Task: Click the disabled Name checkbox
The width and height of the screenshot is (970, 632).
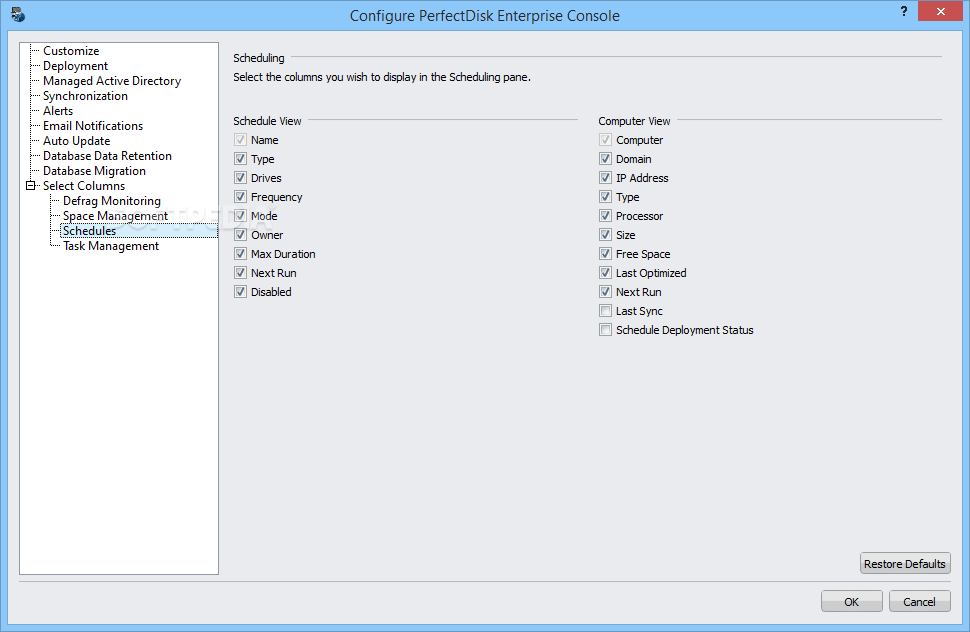Action: pyautogui.click(x=241, y=140)
